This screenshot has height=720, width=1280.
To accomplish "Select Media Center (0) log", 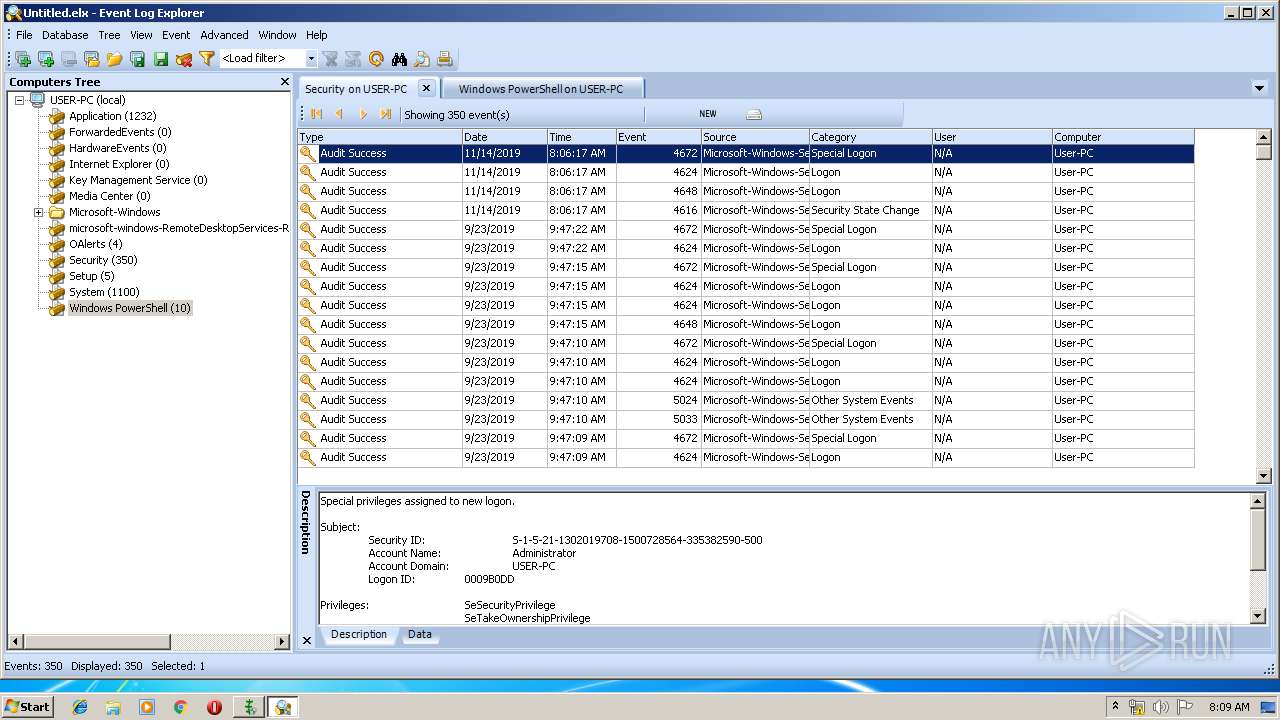I will [109, 196].
